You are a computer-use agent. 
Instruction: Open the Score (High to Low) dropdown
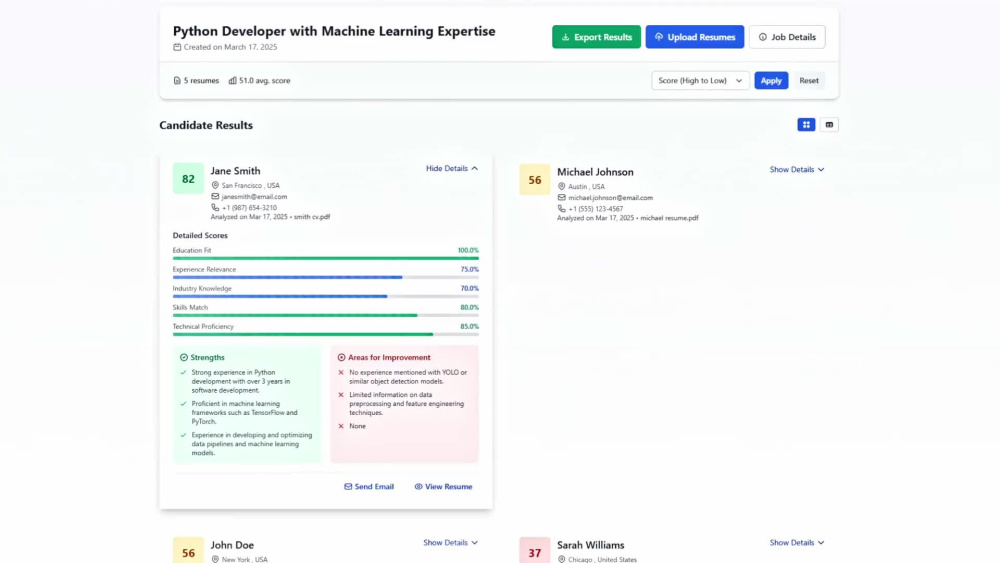700,80
